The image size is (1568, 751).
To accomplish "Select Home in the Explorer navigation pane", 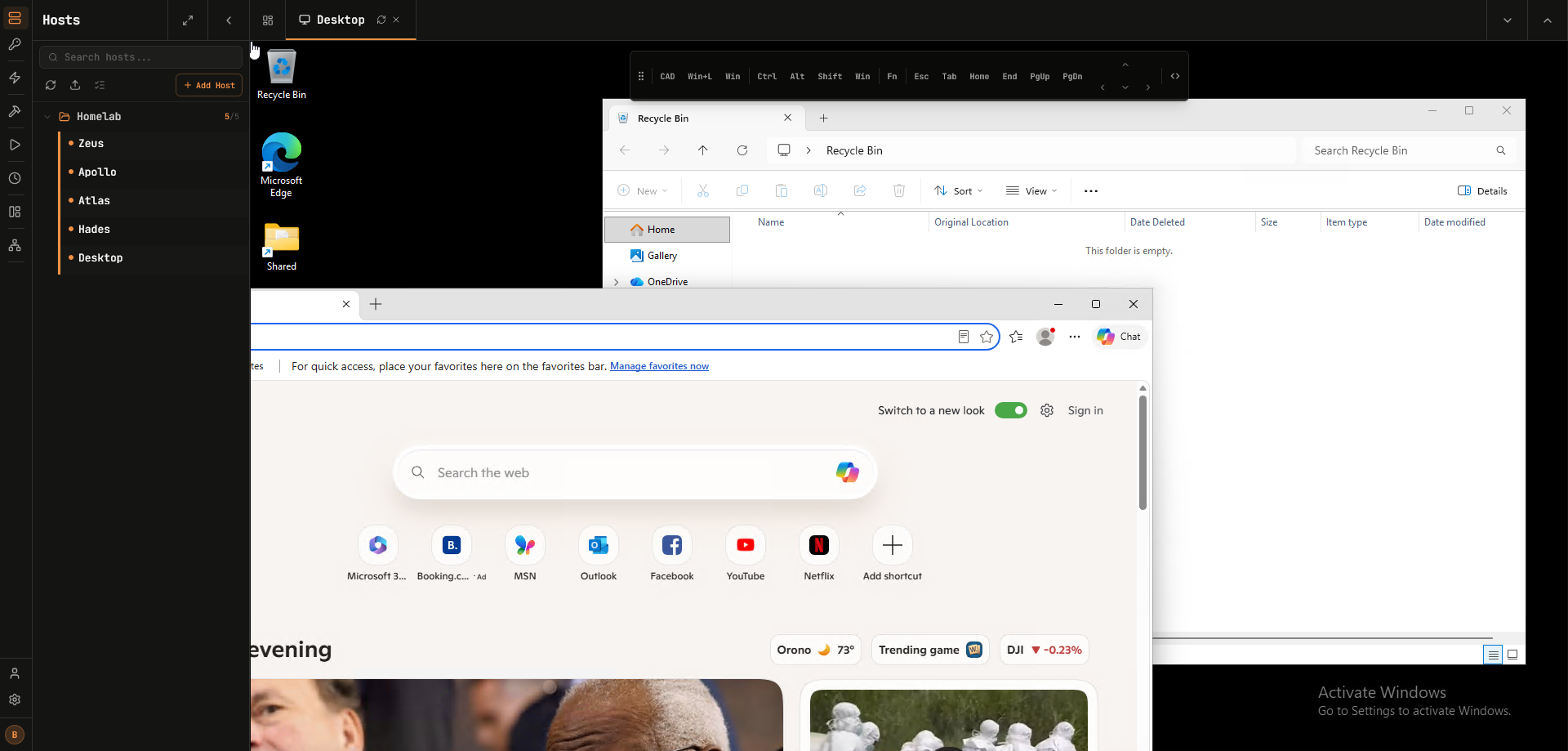I will pyautogui.click(x=667, y=230).
